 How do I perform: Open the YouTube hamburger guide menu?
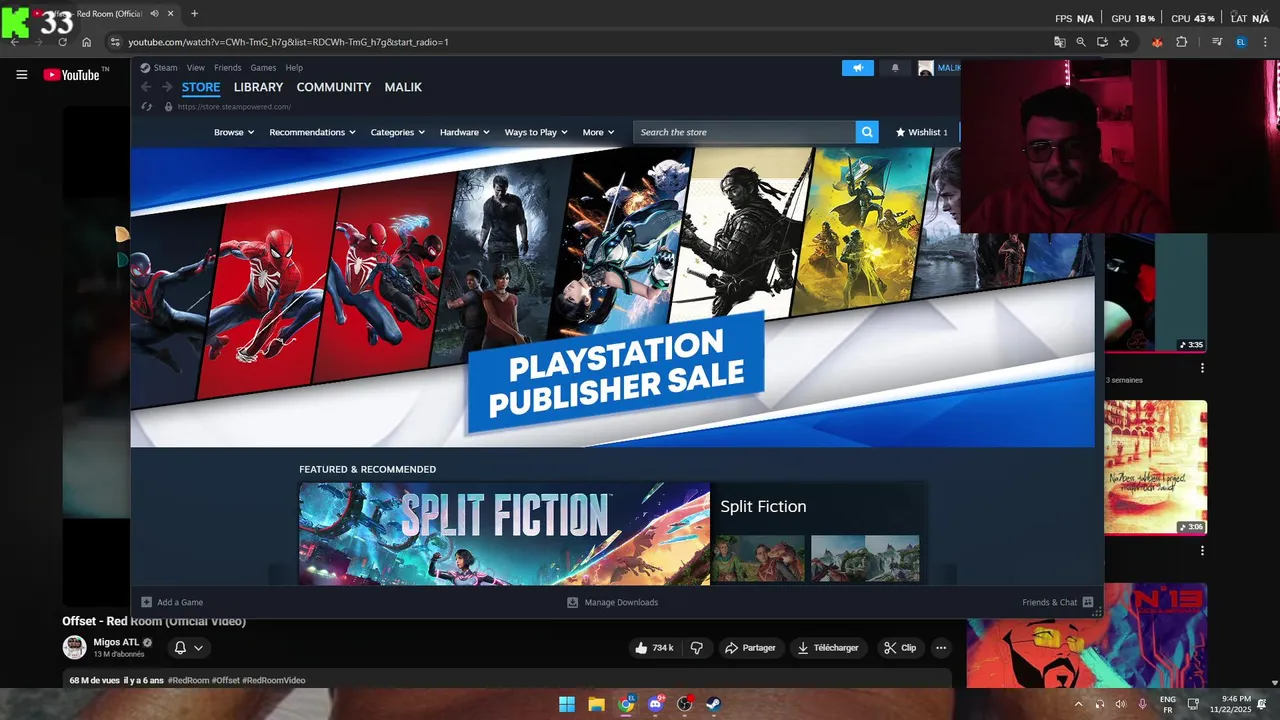[x=21, y=75]
